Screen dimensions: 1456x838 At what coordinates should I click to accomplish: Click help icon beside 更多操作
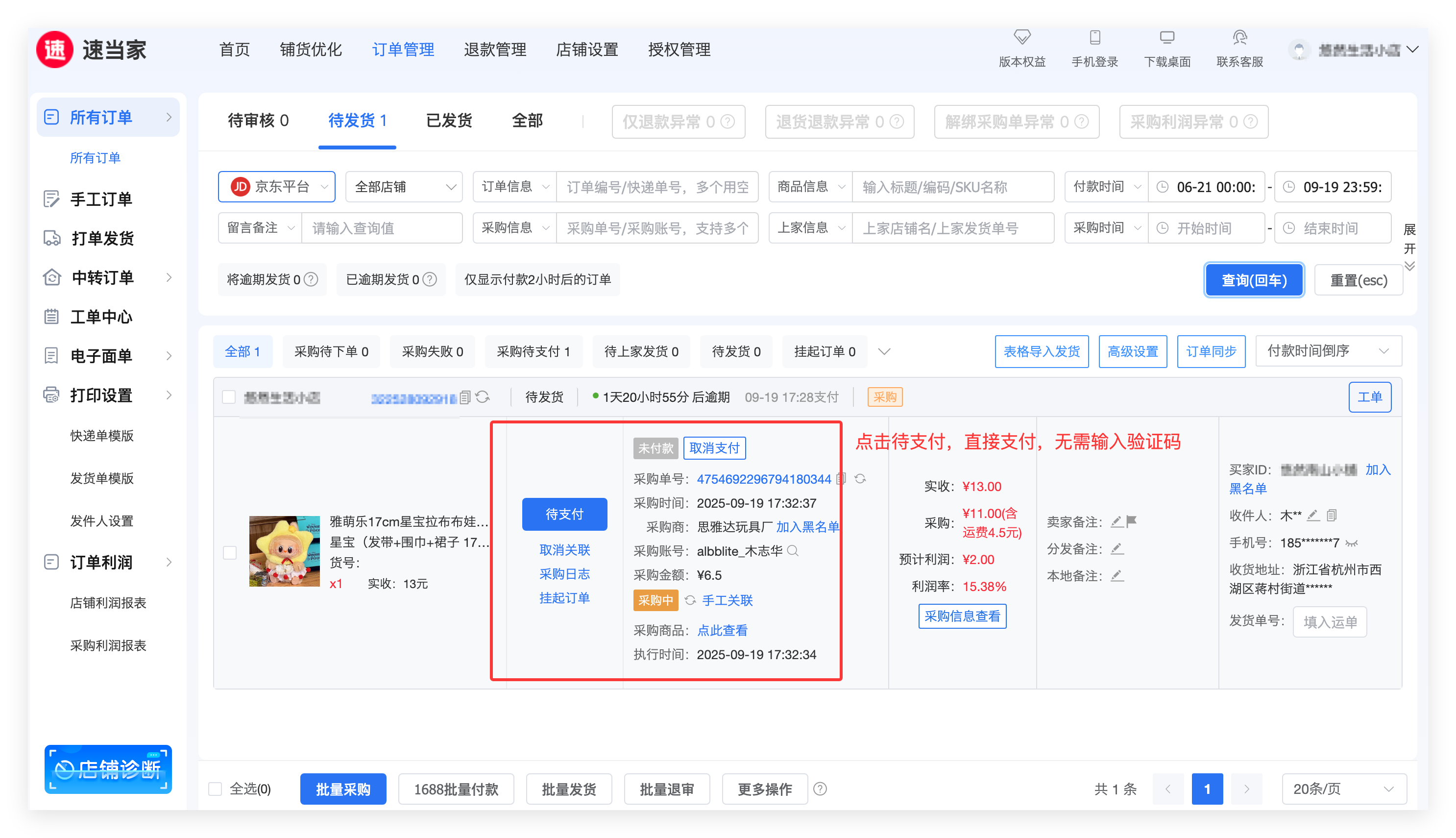(x=820, y=789)
